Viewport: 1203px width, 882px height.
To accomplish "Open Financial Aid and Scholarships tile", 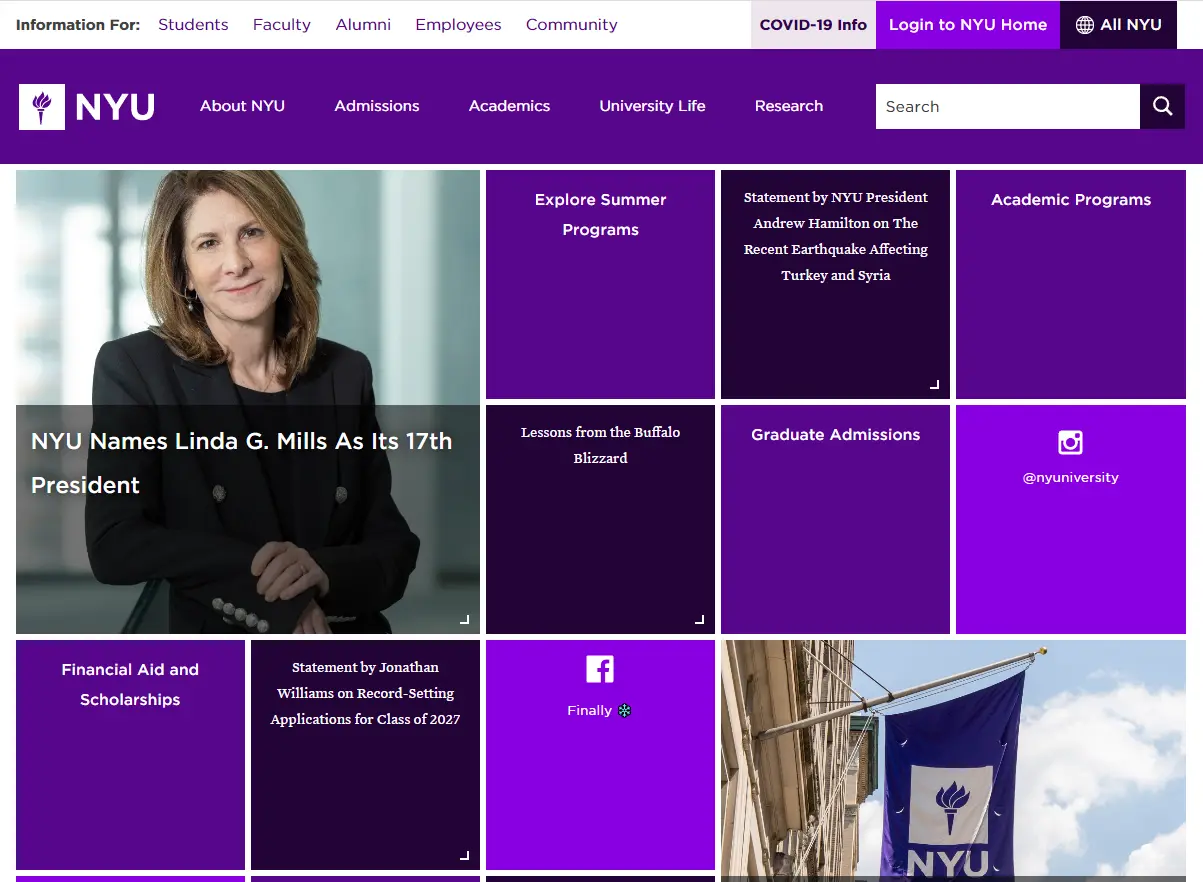I will pyautogui.click(x=130, y=755).
